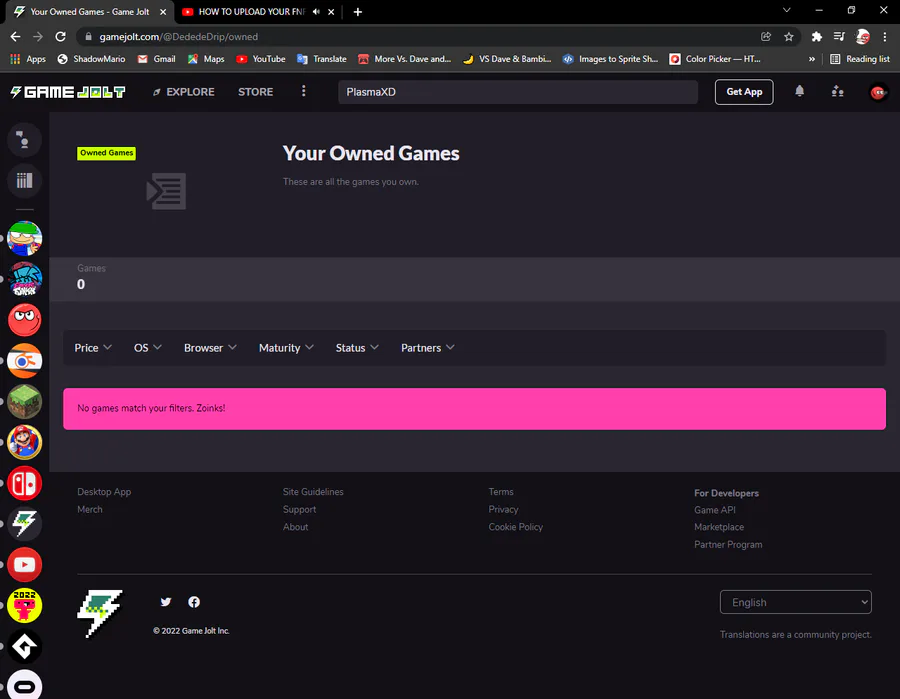Open the Desktop App link

point(104,492)
